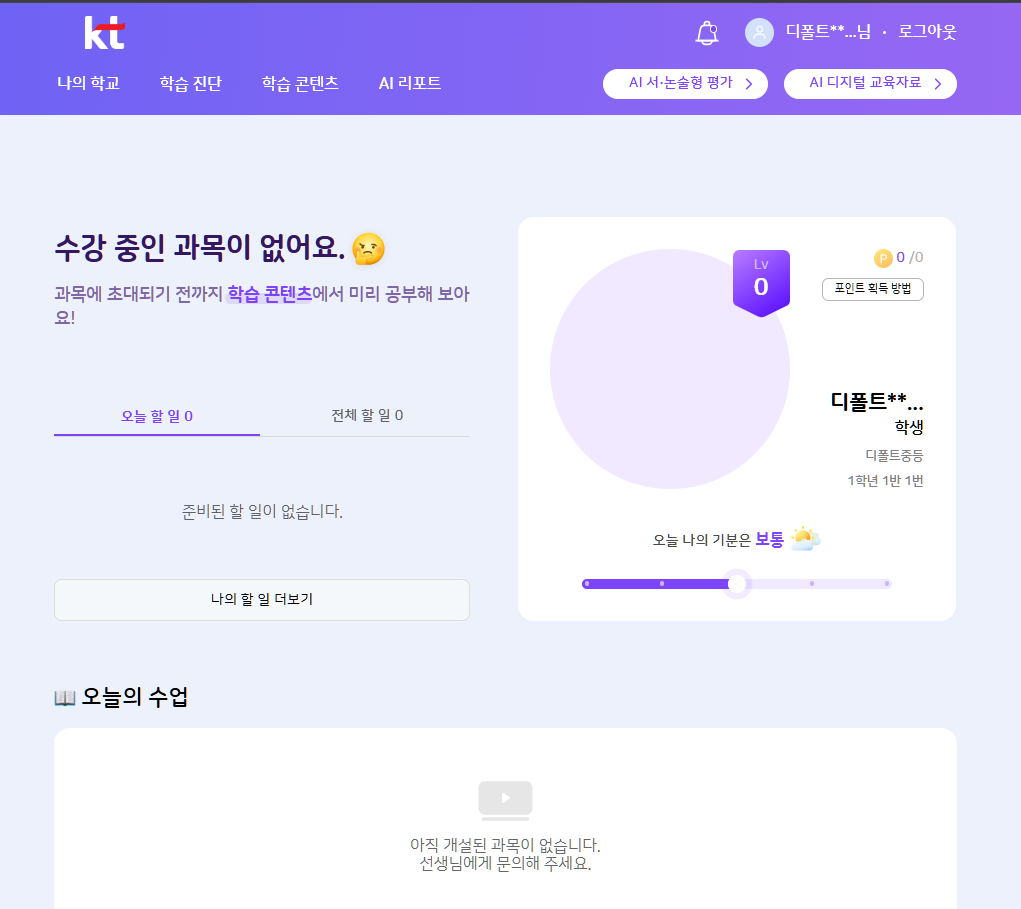Switch to the 전체 할 일 tab

pyautogui.click(x=367, y=415)
